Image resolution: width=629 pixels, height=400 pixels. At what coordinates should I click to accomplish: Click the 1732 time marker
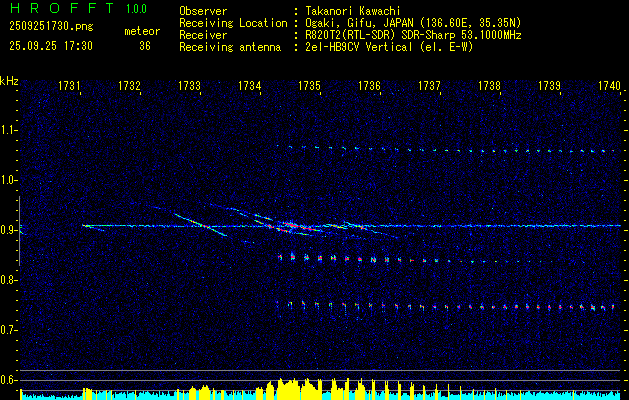129,86
